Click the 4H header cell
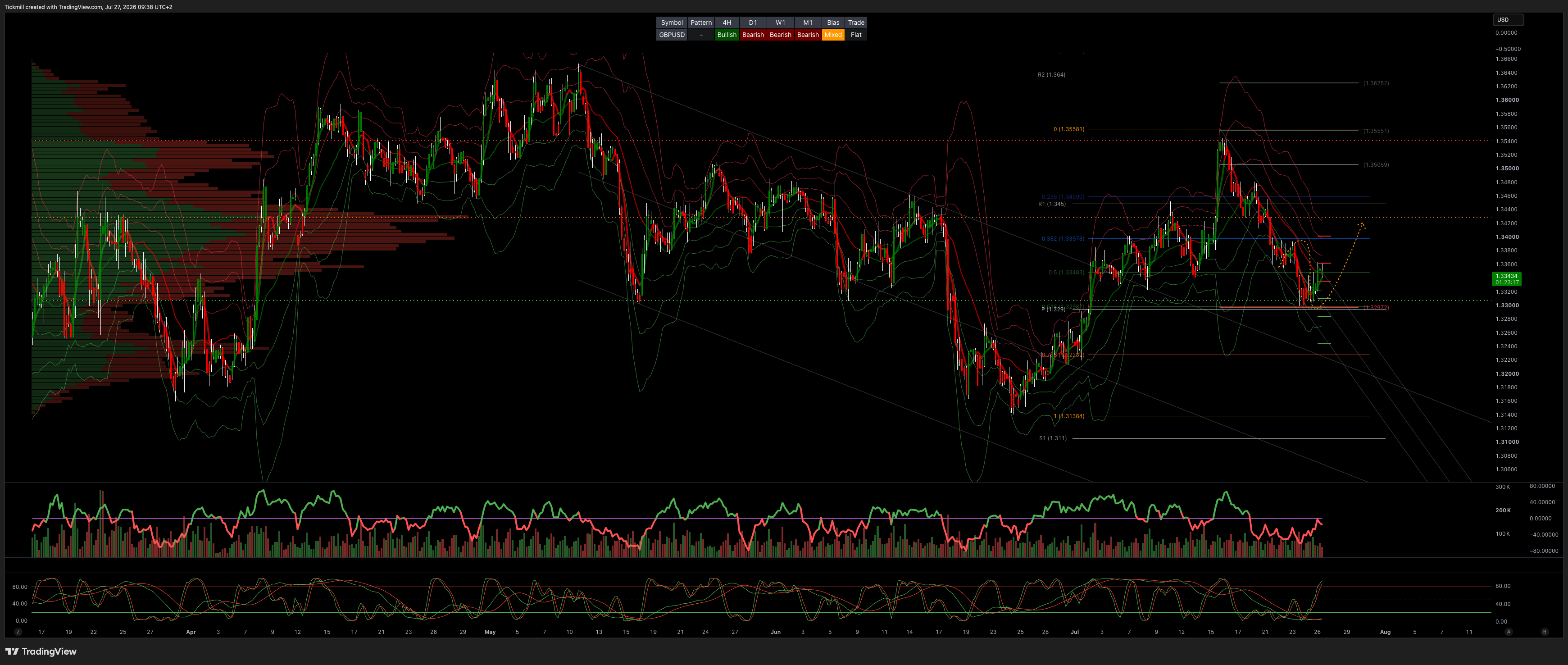Image resolution: width=1568 pixels, height=665 pixels. coord(727,23)
